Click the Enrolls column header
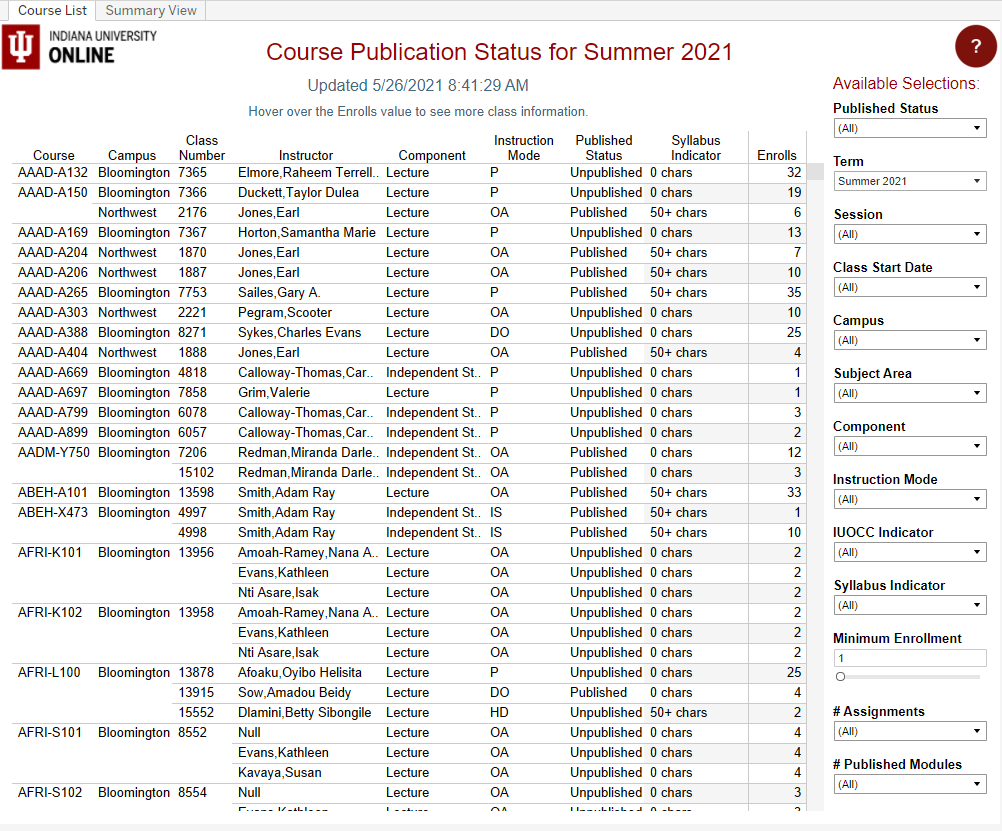Viewport: 1002px width, 831px height. pyautogui.click(x=777, y=155)
